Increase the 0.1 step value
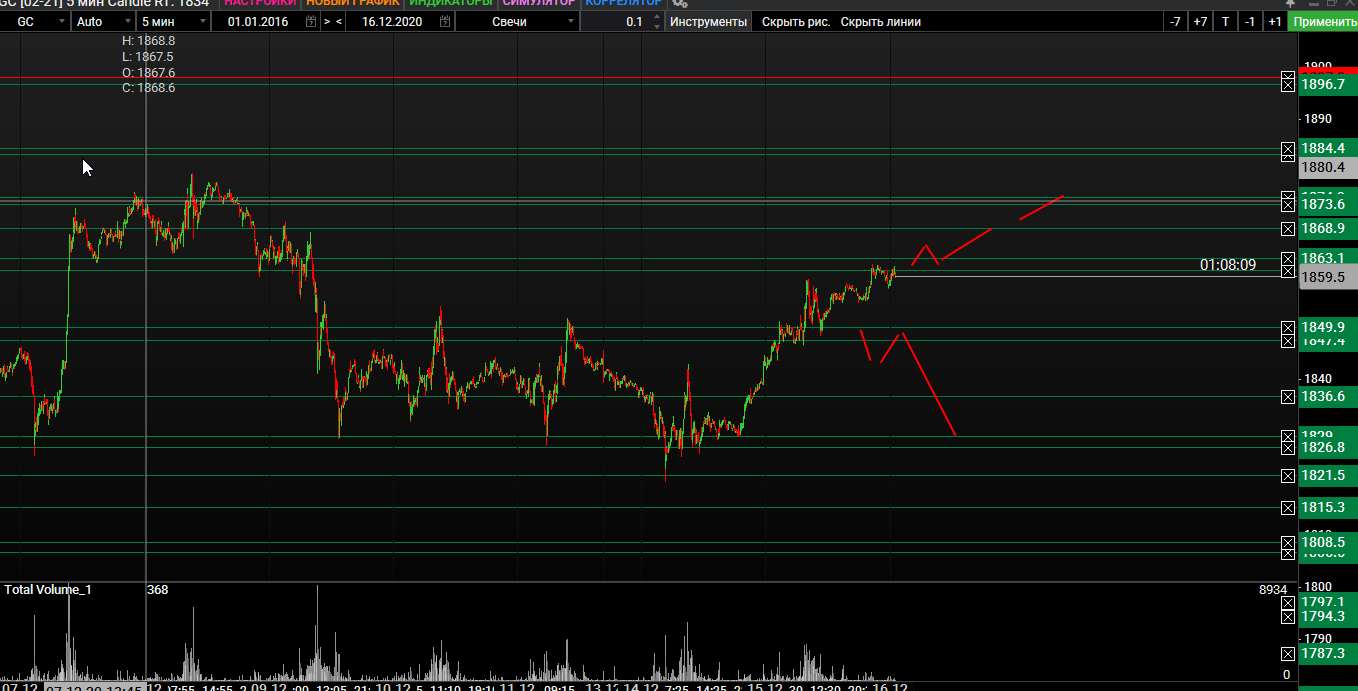Image resolution: width=1358 pixels, height=691 pixels. pos(656,17)
